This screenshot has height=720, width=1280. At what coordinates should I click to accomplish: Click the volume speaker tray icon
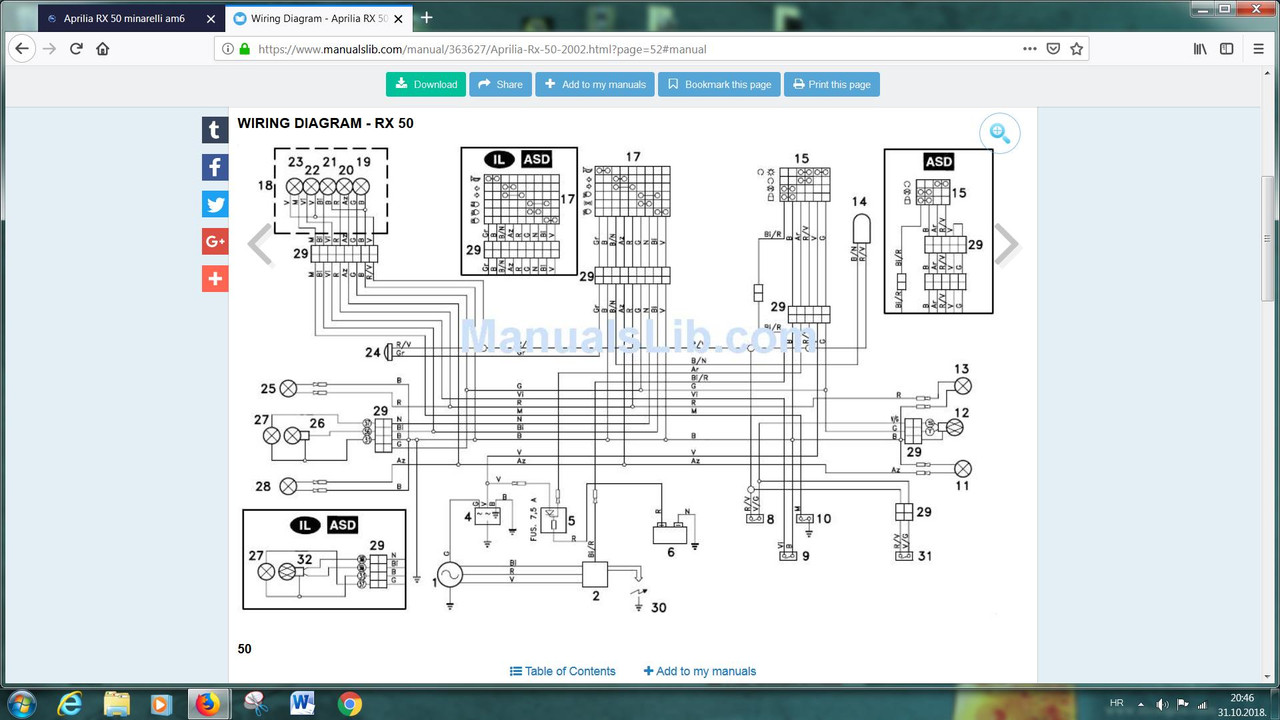(1162, 703)
